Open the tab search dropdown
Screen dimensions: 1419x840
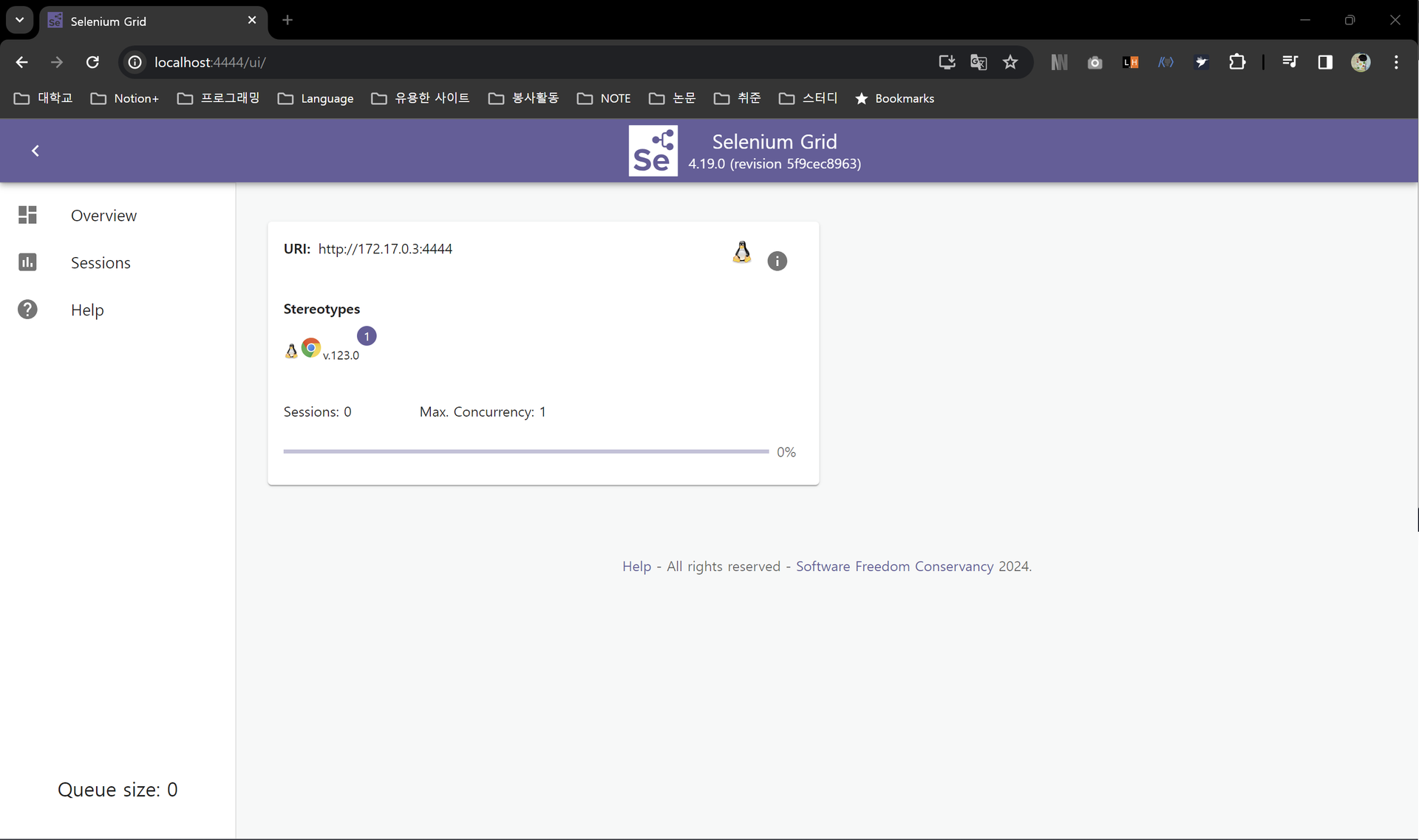tap(20, 20)
